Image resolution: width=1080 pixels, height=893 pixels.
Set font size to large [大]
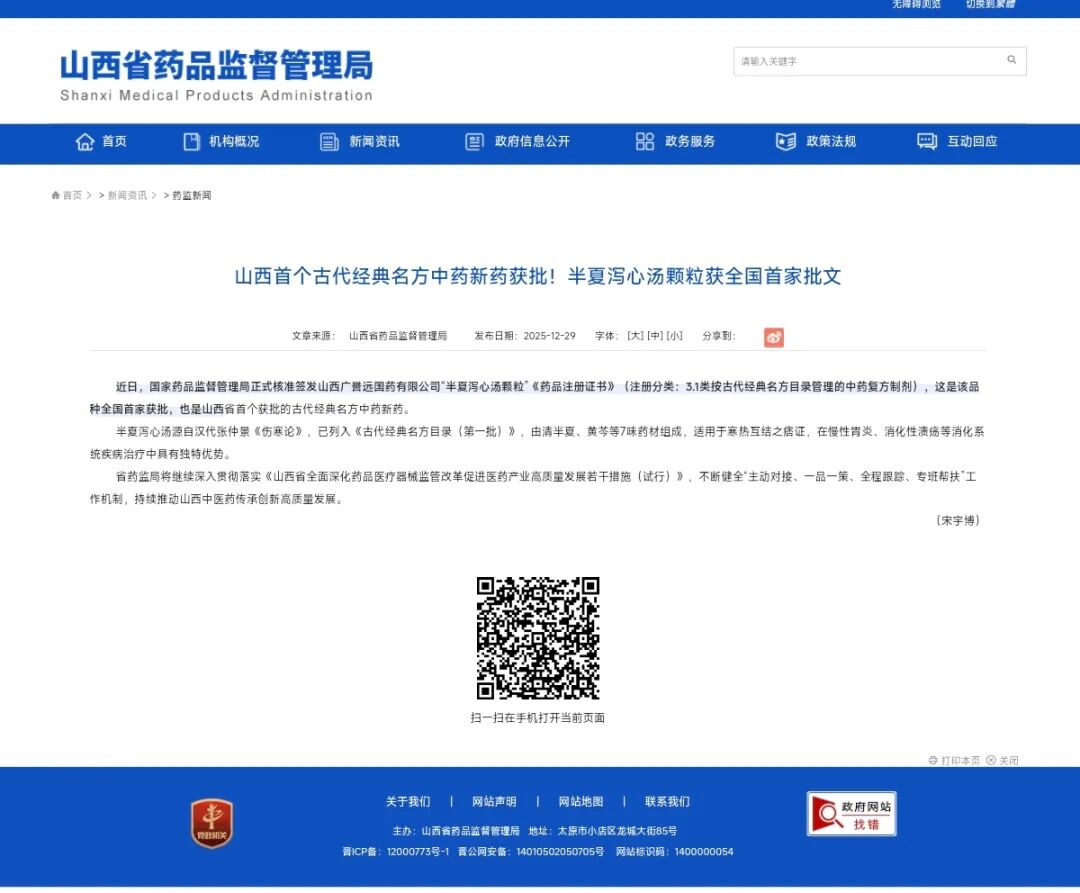click(635, 336)
